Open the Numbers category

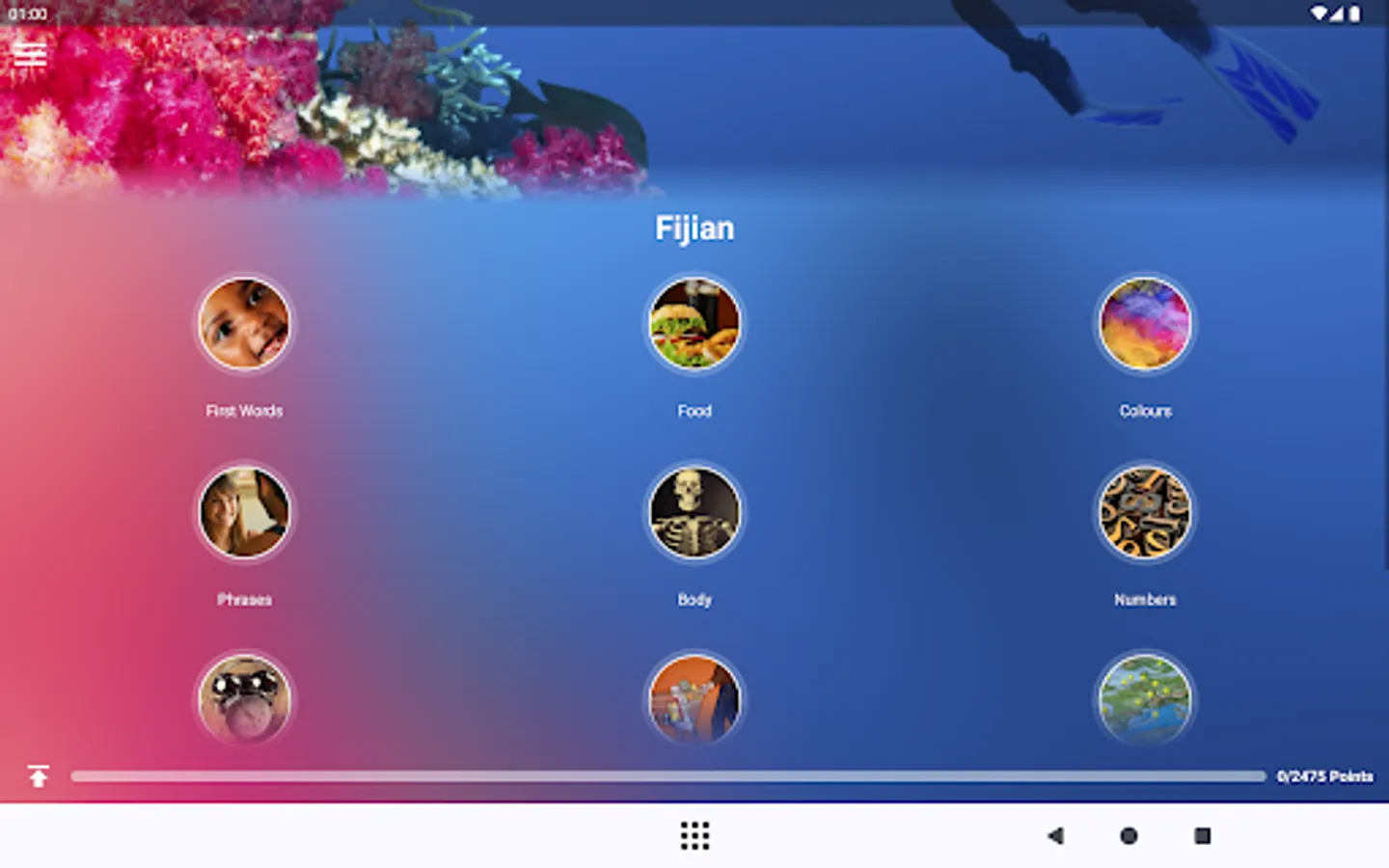(1145, 513)
